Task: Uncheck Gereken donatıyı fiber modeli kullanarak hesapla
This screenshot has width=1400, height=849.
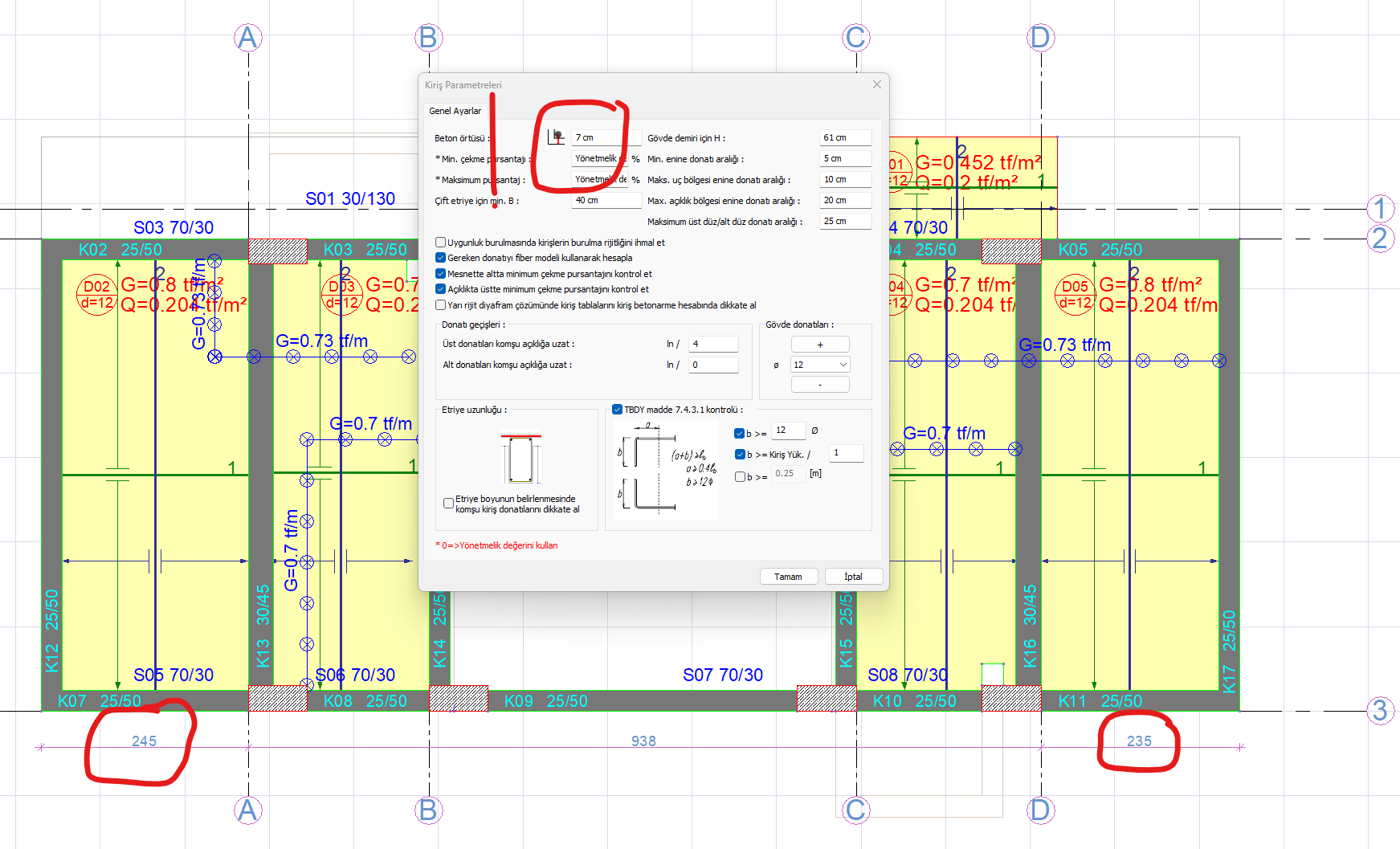Action: click(x=440, y=258)
